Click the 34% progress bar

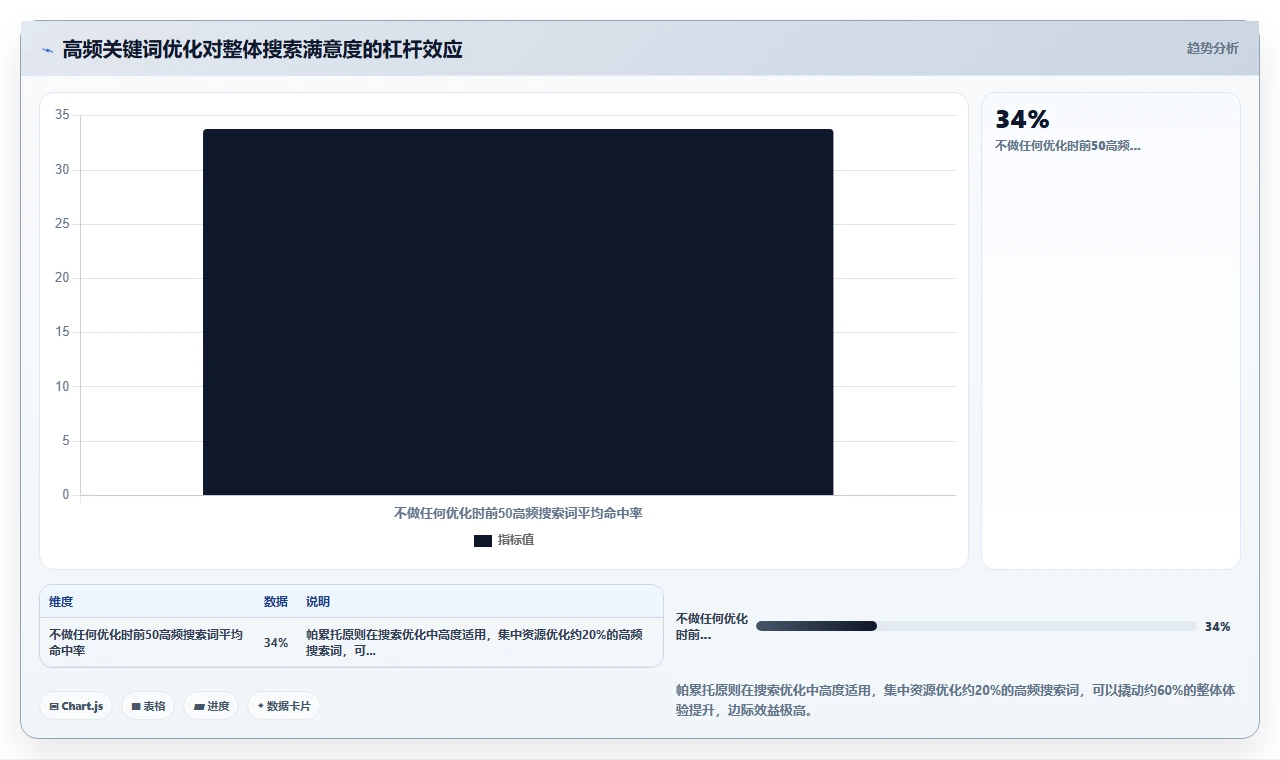click(x=976, y=626)
